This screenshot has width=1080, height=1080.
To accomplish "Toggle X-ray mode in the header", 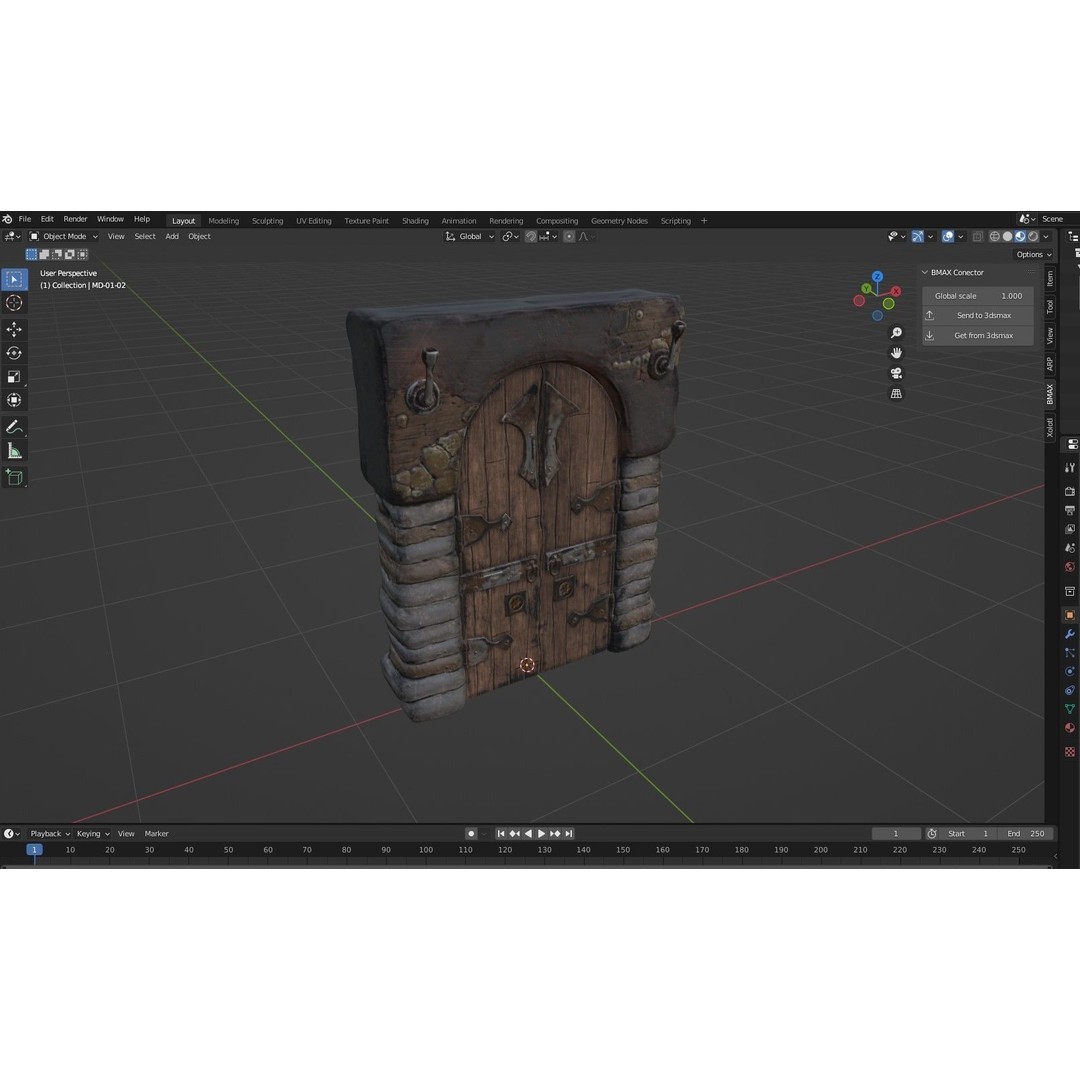I will pos(977,236).
